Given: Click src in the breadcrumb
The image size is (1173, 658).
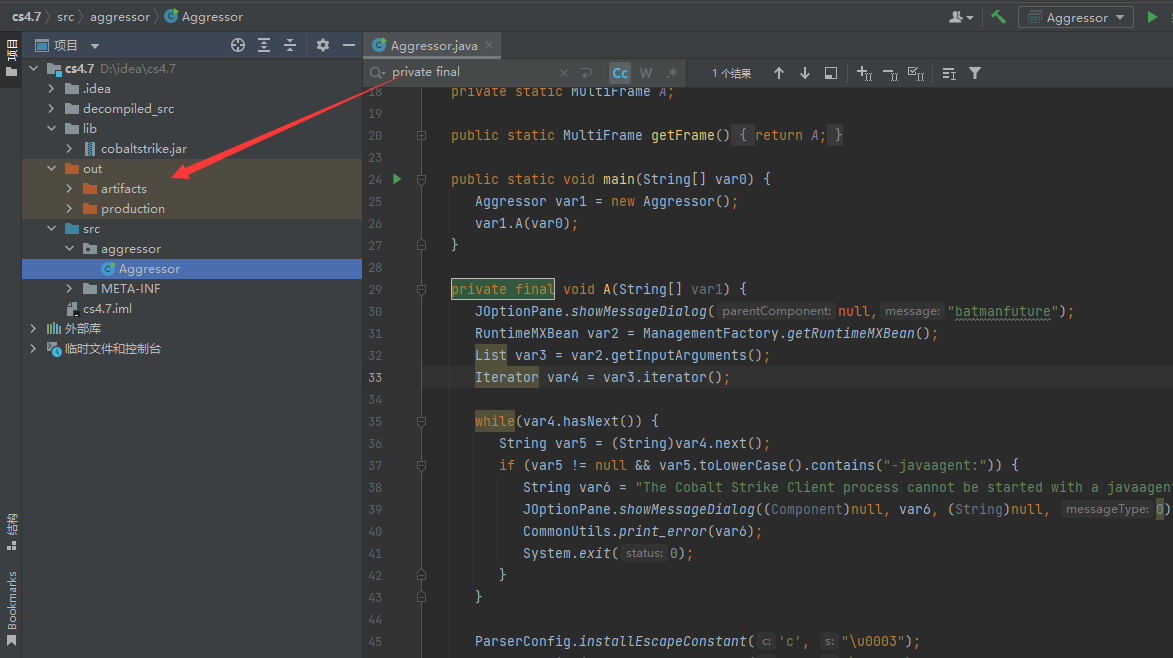Looking at the screenshot, I should (x=65, y=16).
